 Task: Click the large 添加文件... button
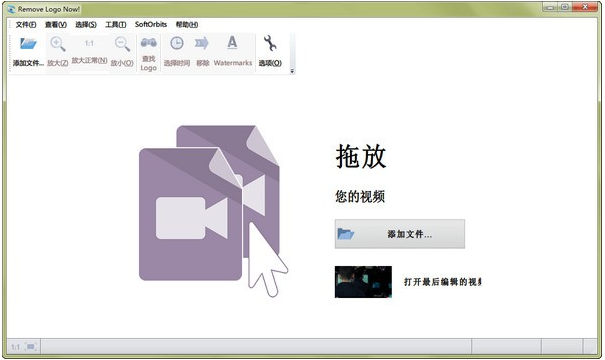coord(400,234)
